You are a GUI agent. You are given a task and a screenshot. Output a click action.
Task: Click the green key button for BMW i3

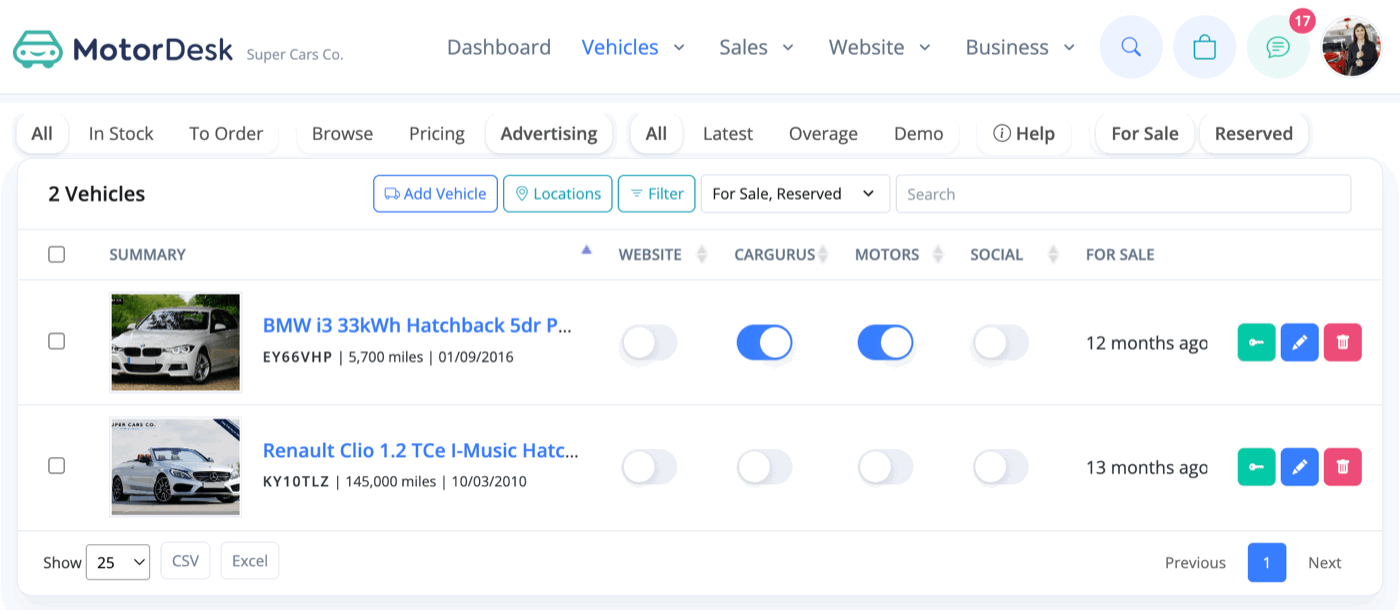tap(1257, 342)
